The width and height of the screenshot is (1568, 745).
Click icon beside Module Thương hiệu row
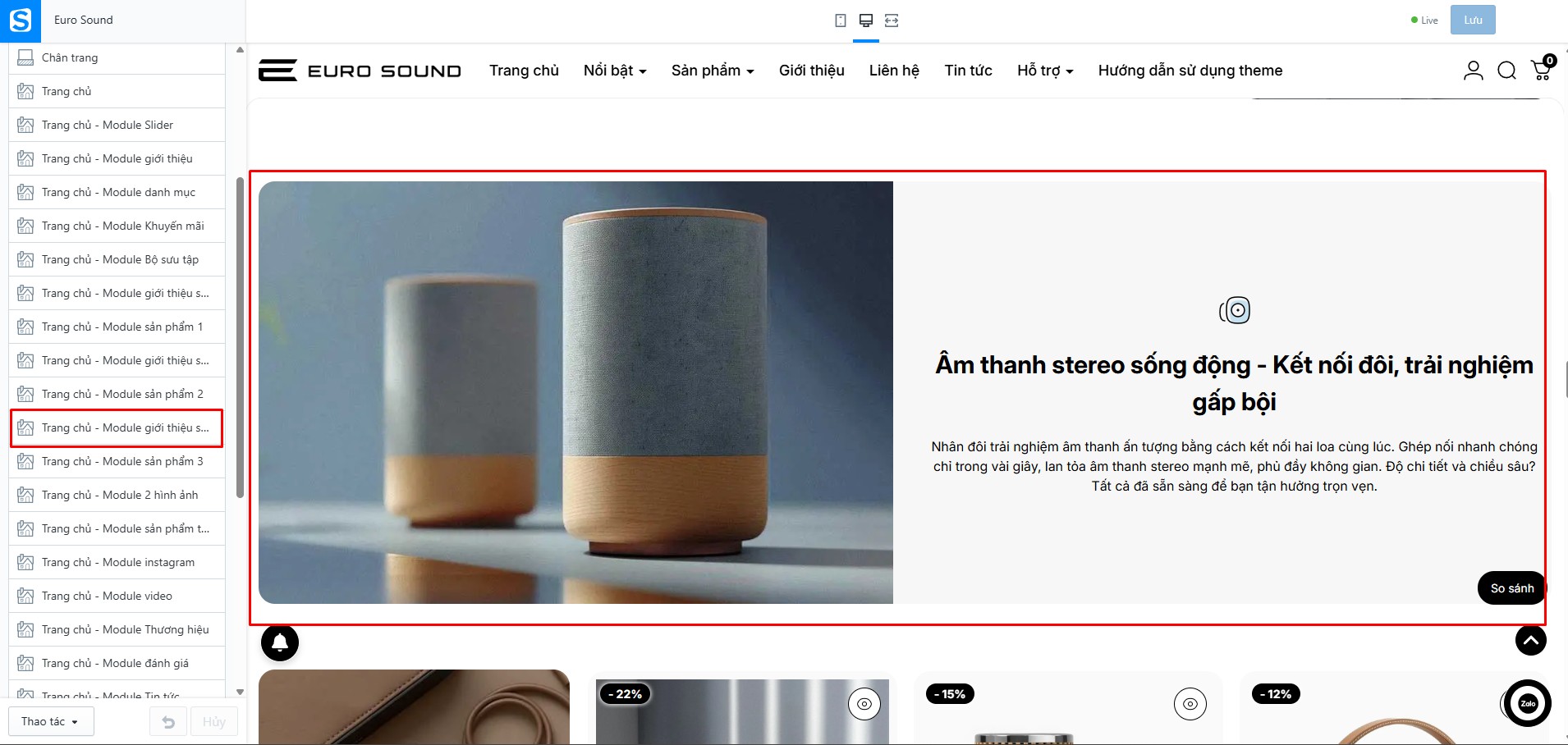pos(25,629)
